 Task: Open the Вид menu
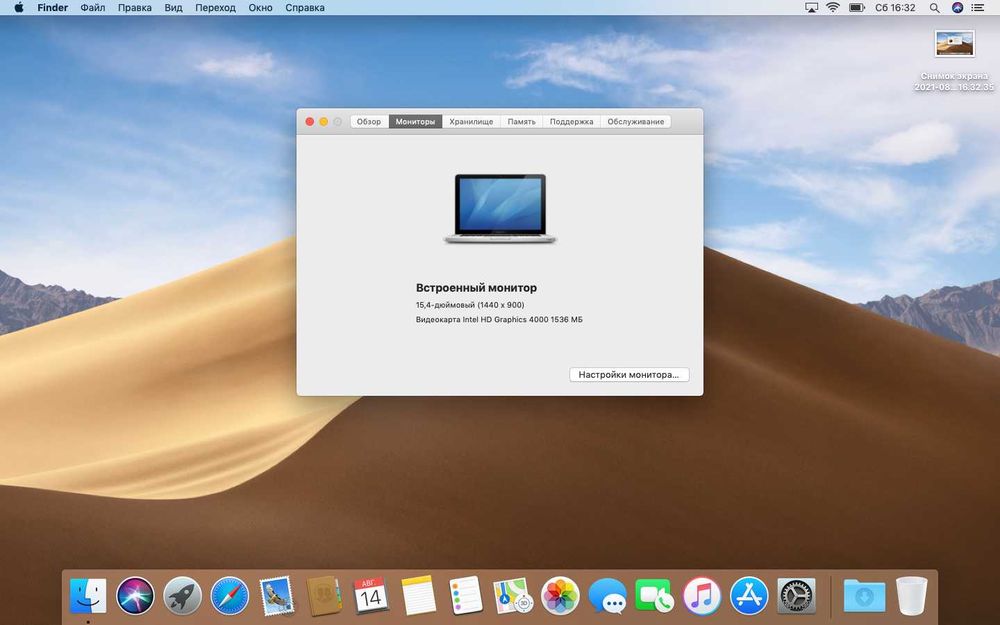[x=173, y=8]
